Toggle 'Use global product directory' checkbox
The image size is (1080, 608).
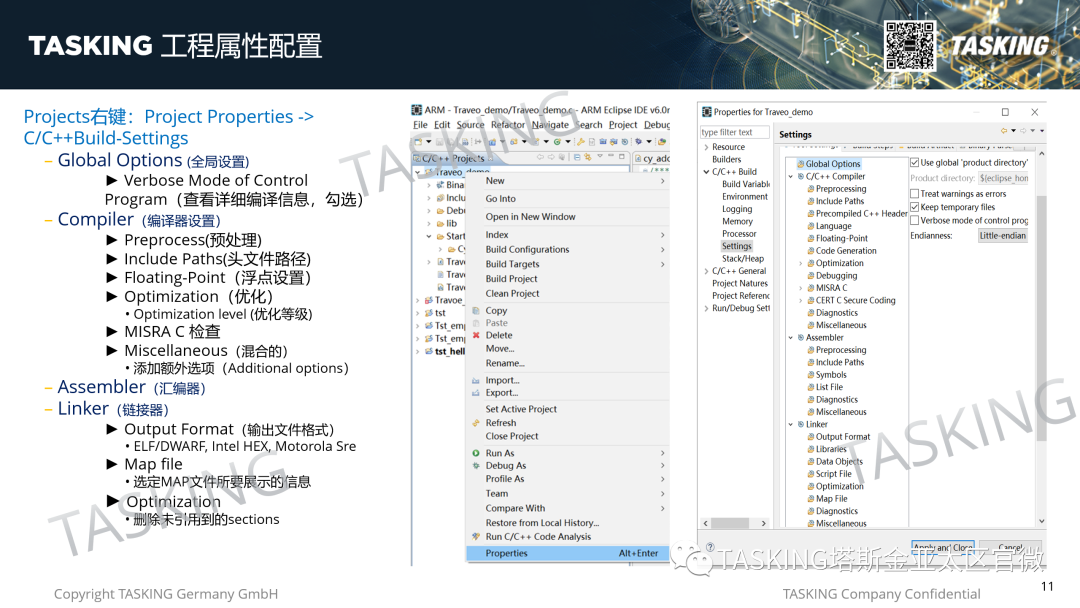point(914,163)
